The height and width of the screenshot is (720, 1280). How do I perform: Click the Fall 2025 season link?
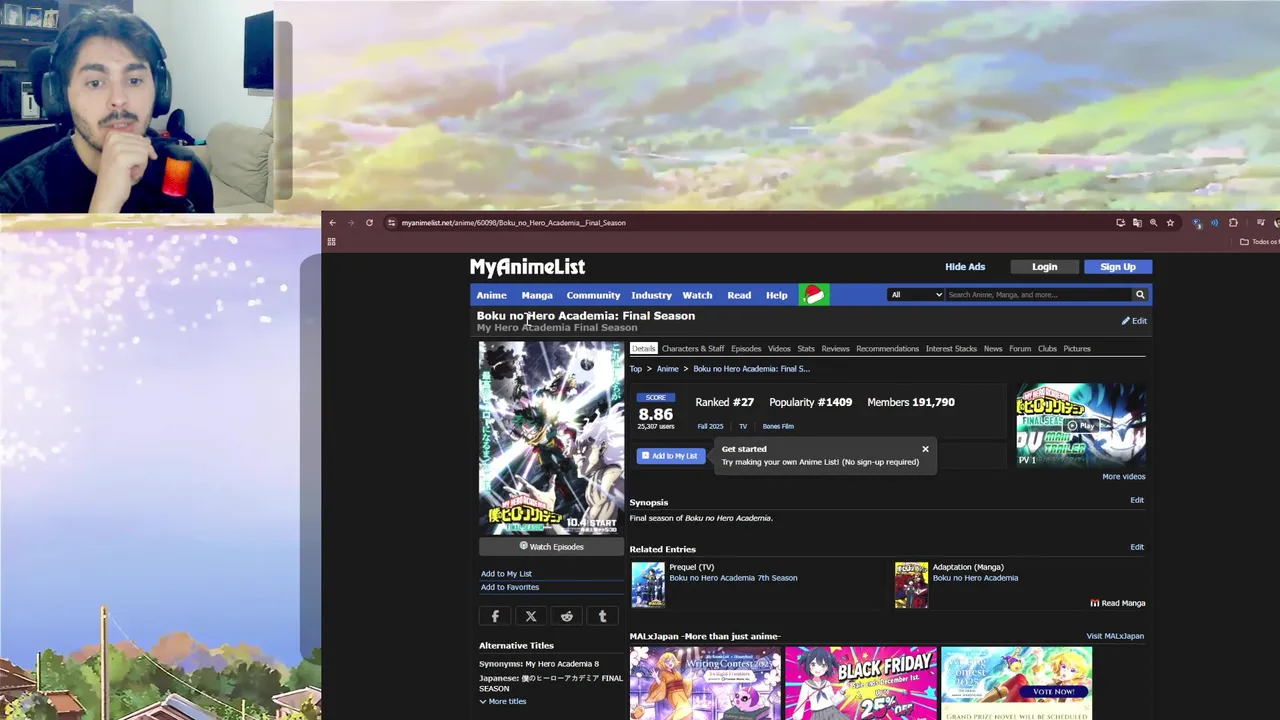point(710,427)
